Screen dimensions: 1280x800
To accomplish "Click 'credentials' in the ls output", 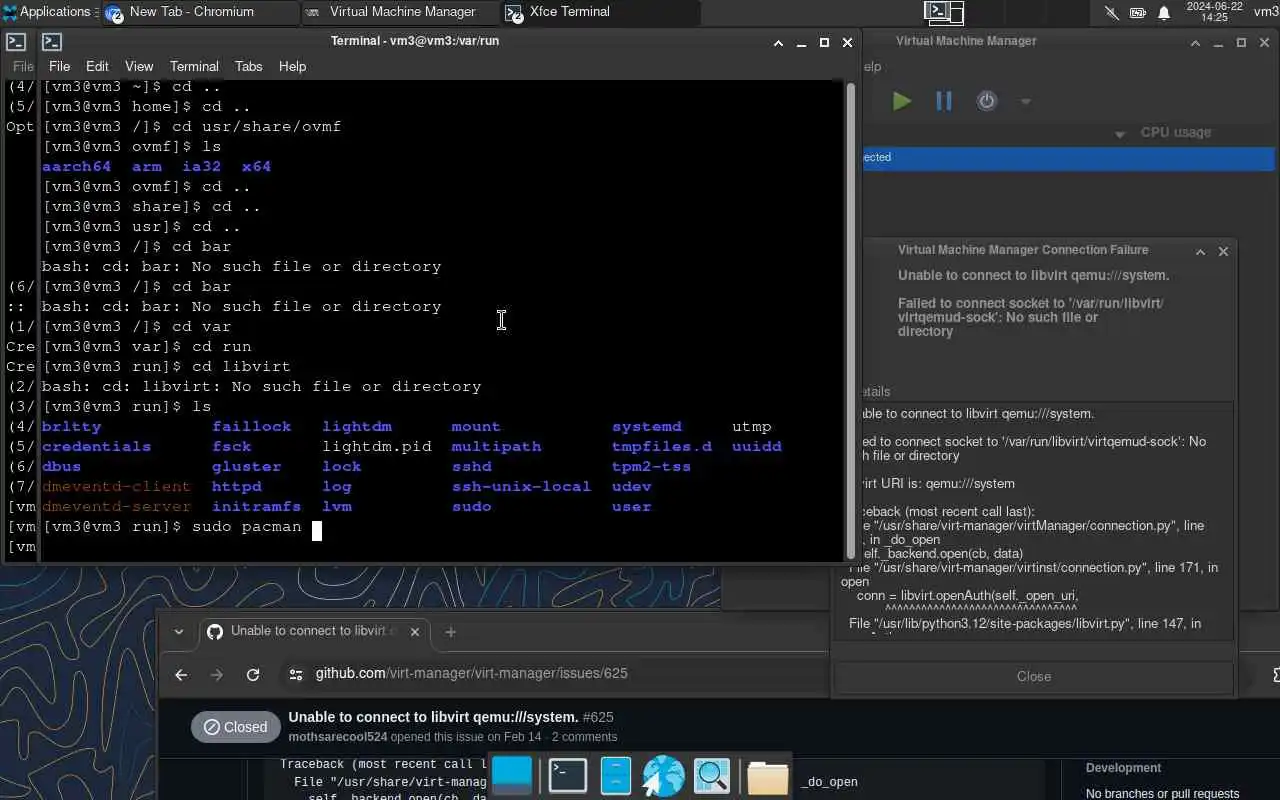I will [96, 447].
